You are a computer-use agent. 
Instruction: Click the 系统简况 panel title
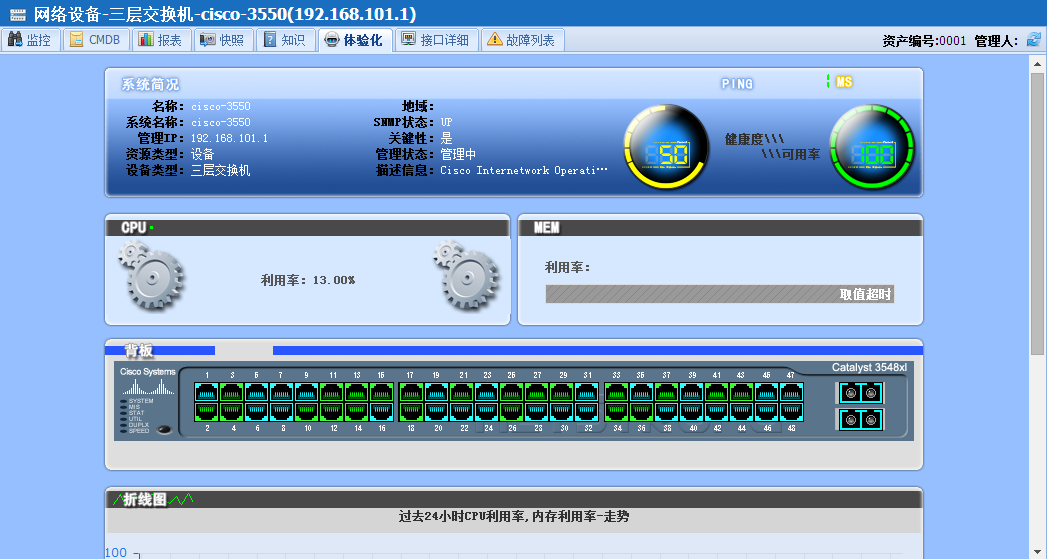(150, 85)
